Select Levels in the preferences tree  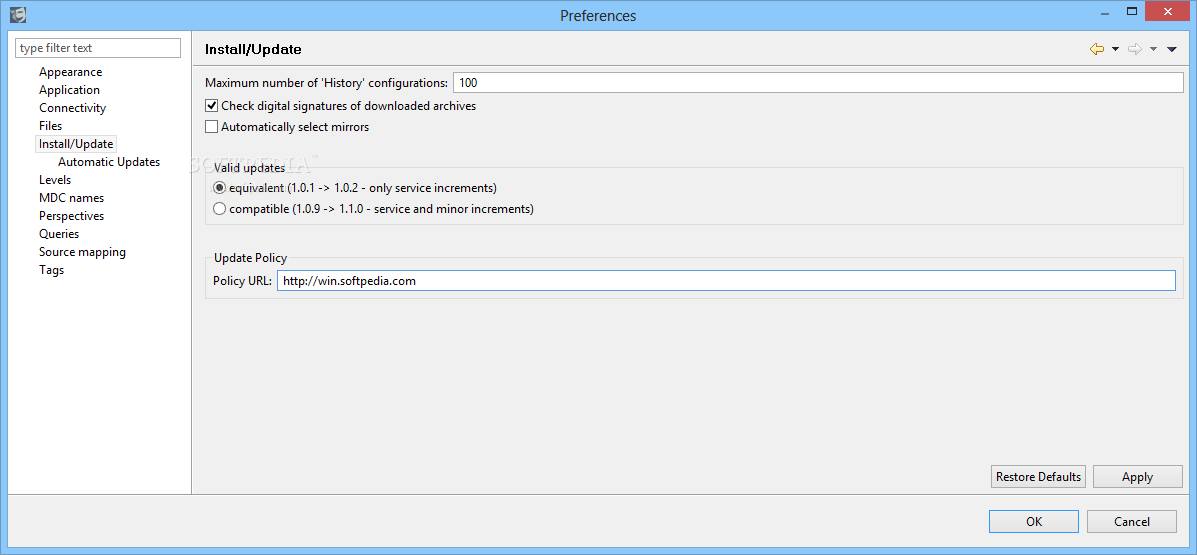pyautogui.click(x=55, y=180)
